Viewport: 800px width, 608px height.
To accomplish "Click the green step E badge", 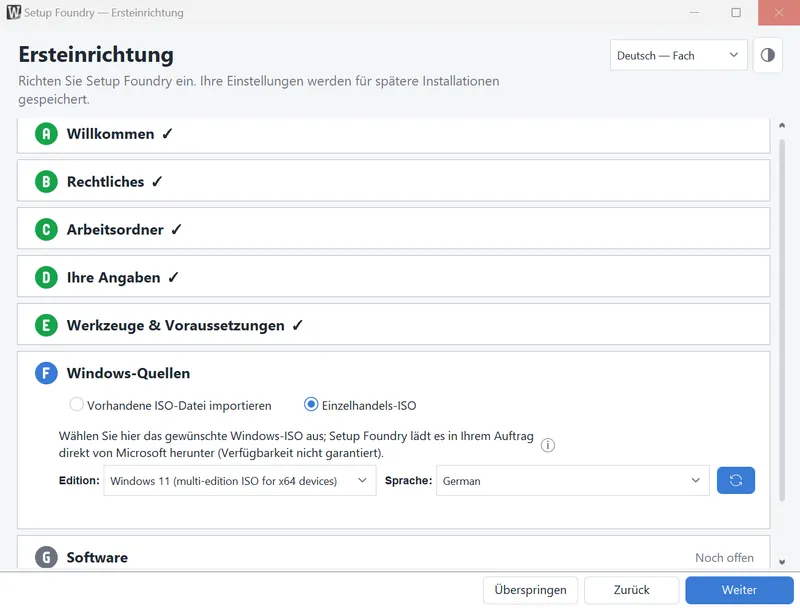I will (46, 325).
